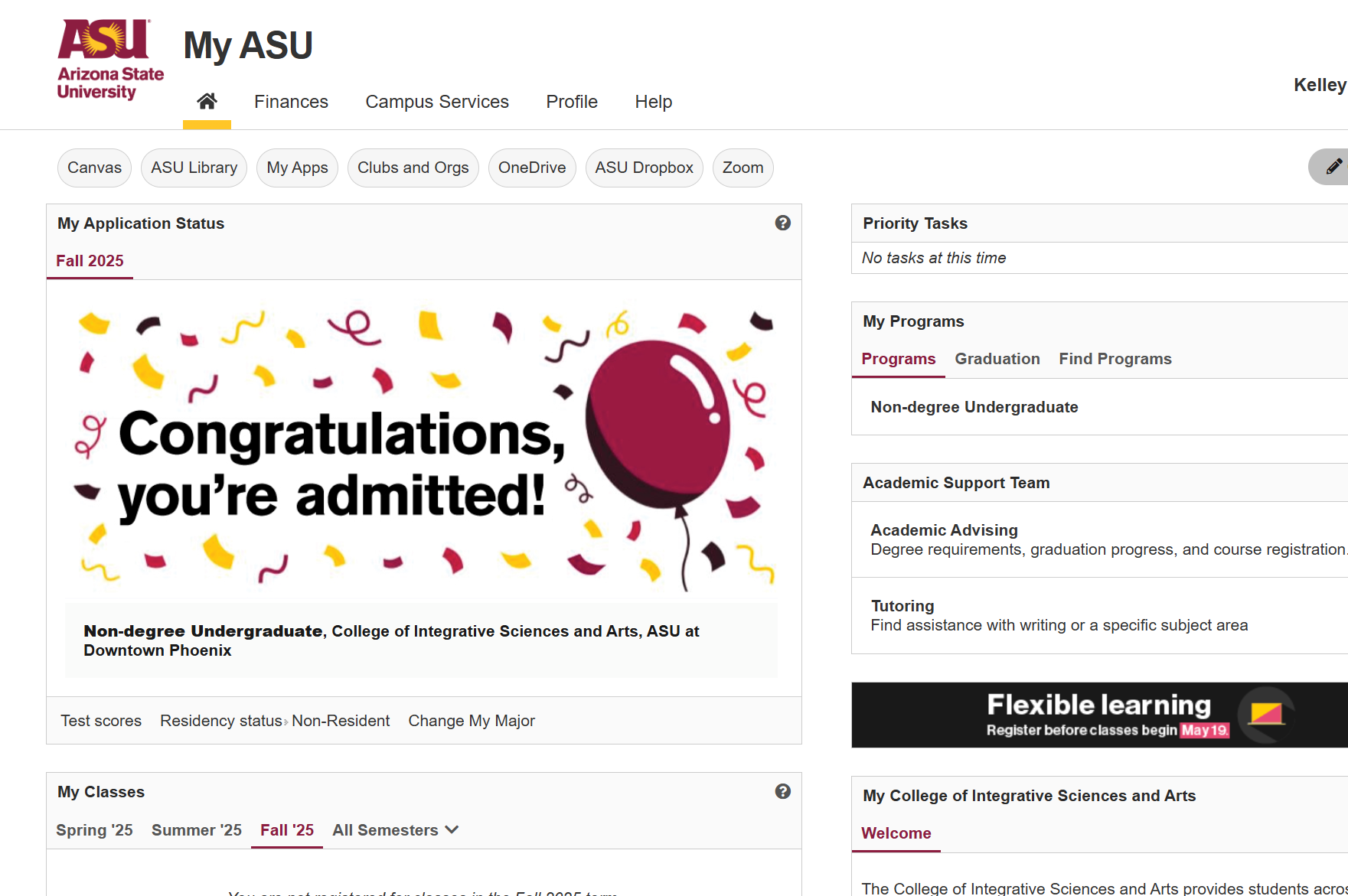Viewport: 1348px width, 896px height.
Task: Open the Profile menu
Action: 571,102
